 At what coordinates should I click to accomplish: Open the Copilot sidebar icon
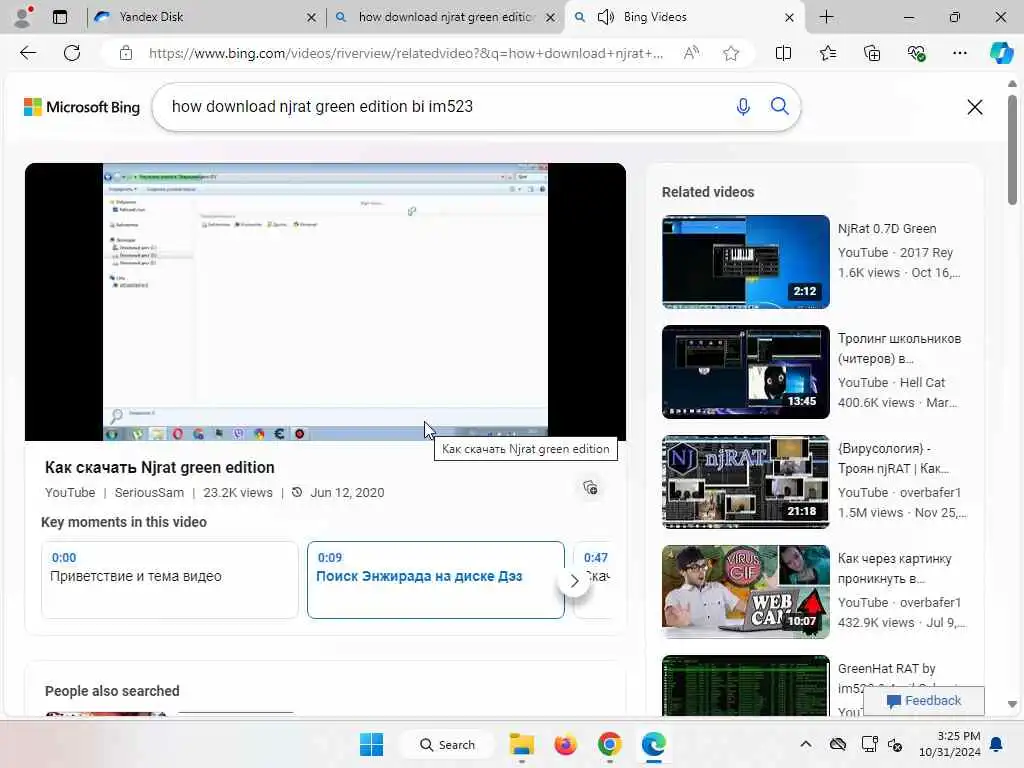pyautogui.click(x=1001, y=53)
